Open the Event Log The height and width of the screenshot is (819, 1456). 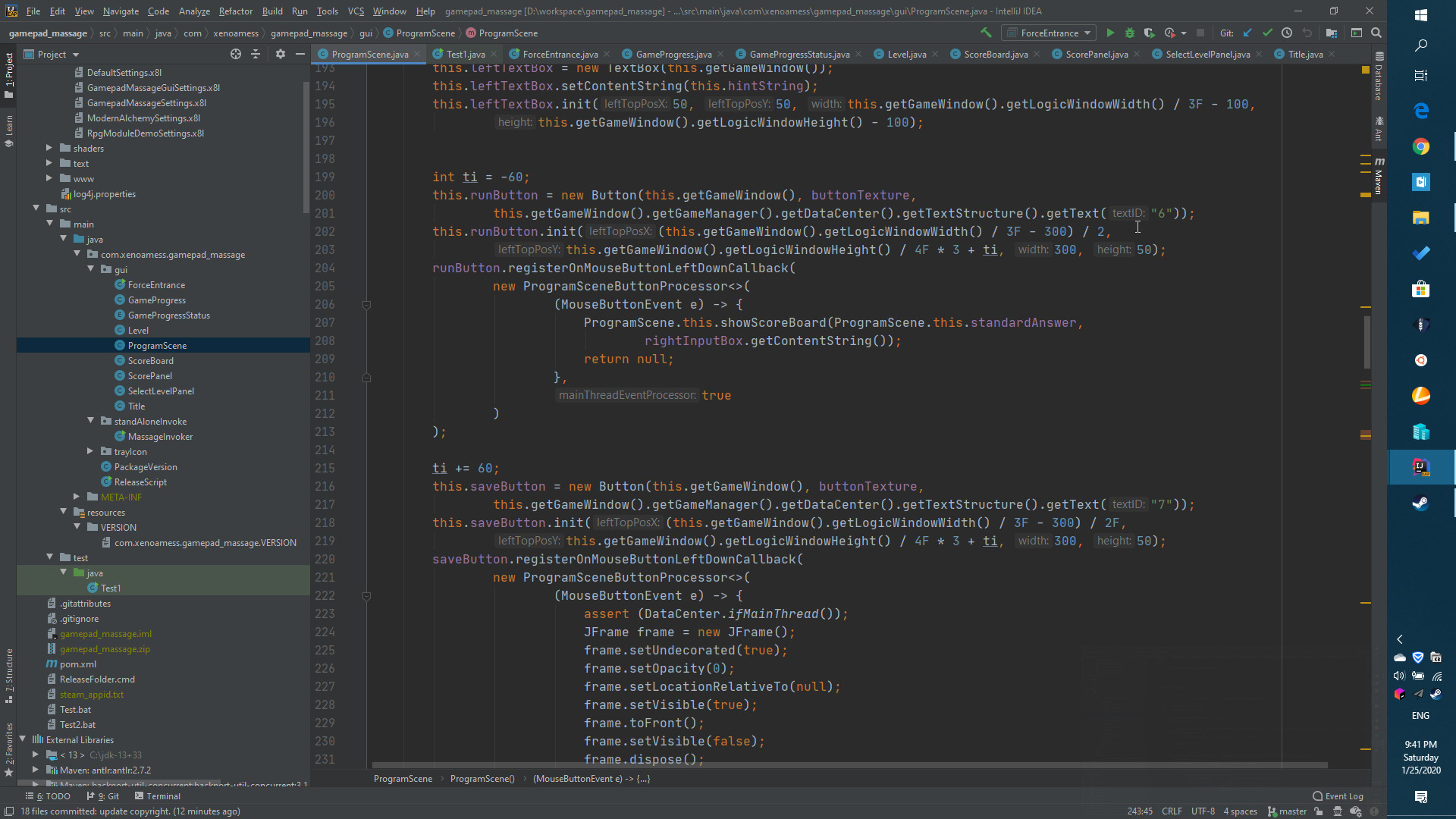click(1338, 796)
